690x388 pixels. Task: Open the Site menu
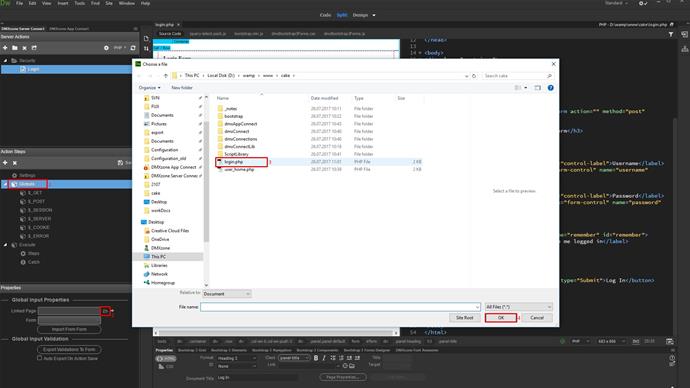click(109, 3)
